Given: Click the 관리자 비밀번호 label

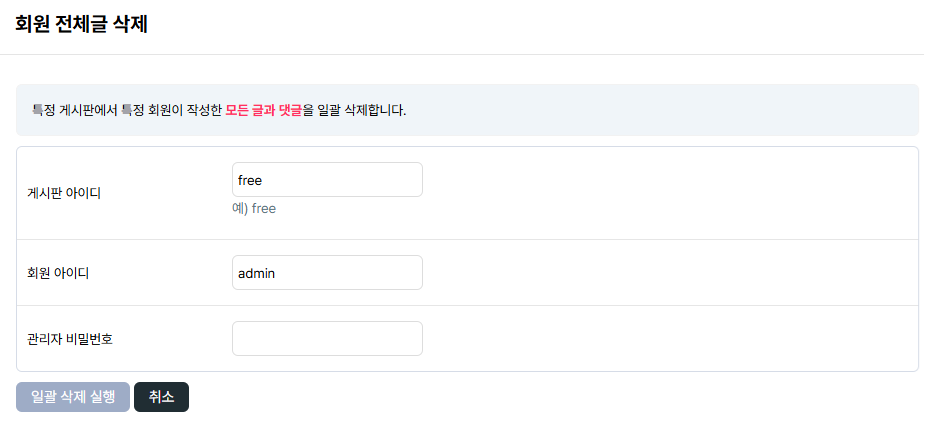Looking at the screenshot, I should pos(70,339).
